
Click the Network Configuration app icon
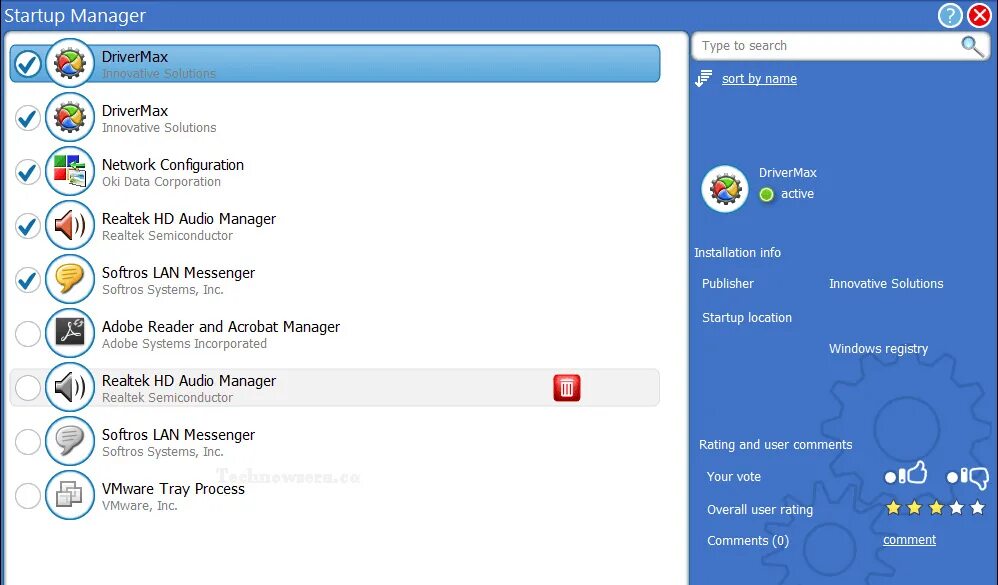tap(70, 171)
